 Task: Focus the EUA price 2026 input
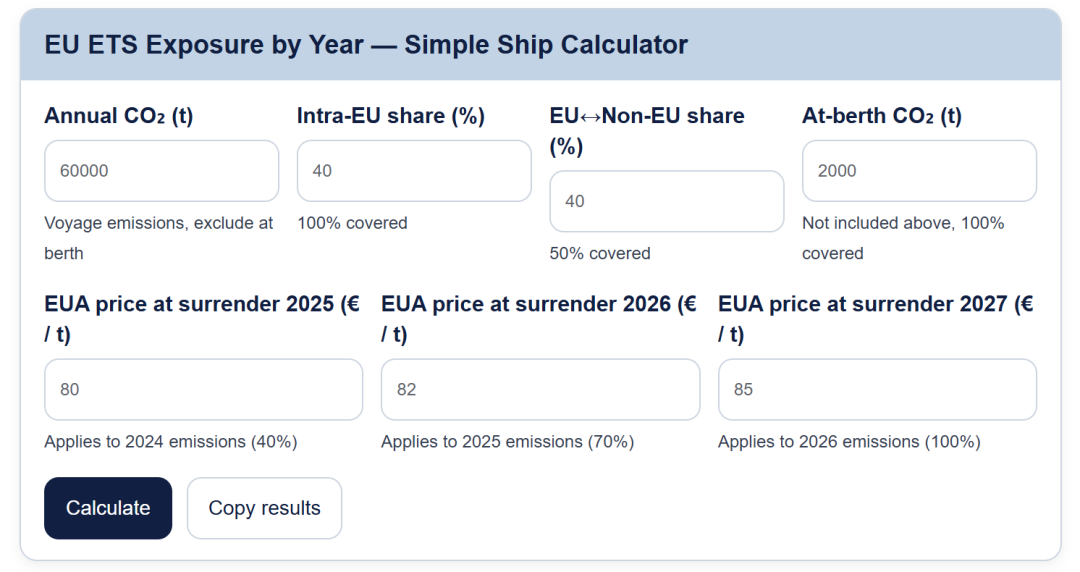(540, 389)
